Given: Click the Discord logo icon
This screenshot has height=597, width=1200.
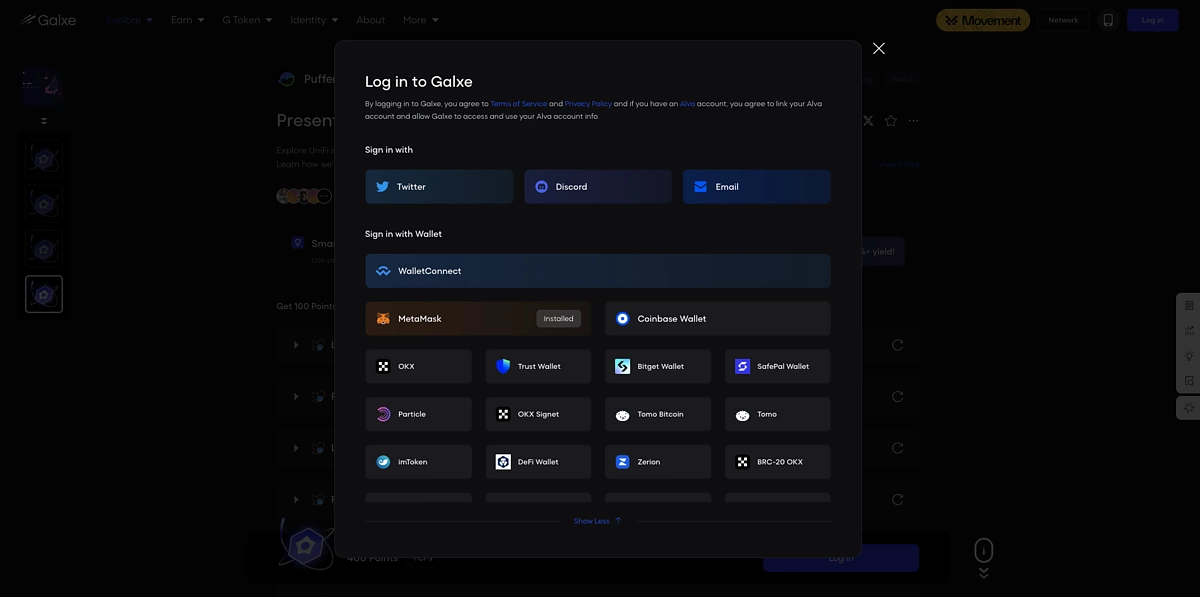Looking at the screenshot, I should (541, 187).
